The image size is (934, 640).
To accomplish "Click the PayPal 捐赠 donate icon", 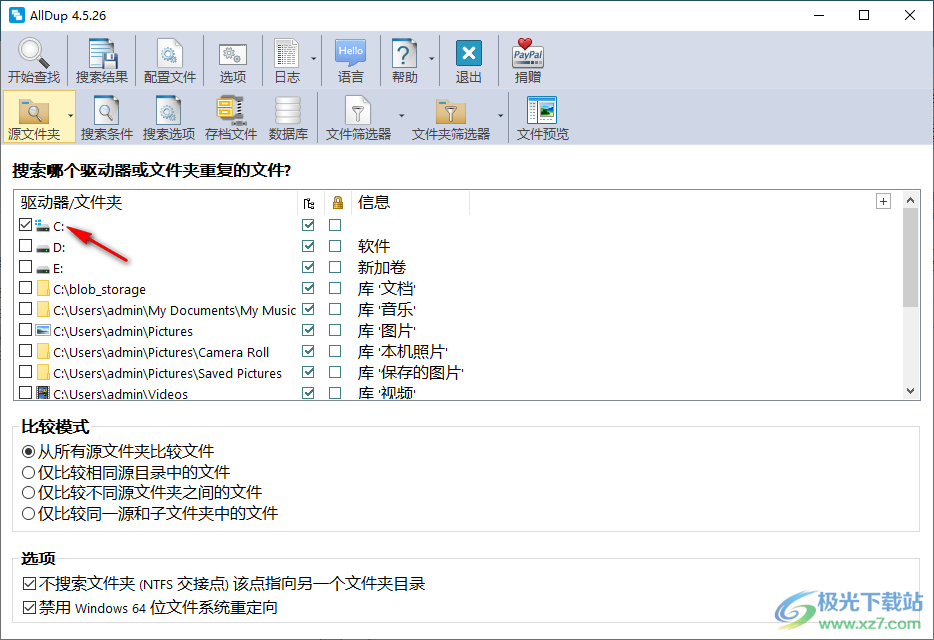I will pos(528,60).
